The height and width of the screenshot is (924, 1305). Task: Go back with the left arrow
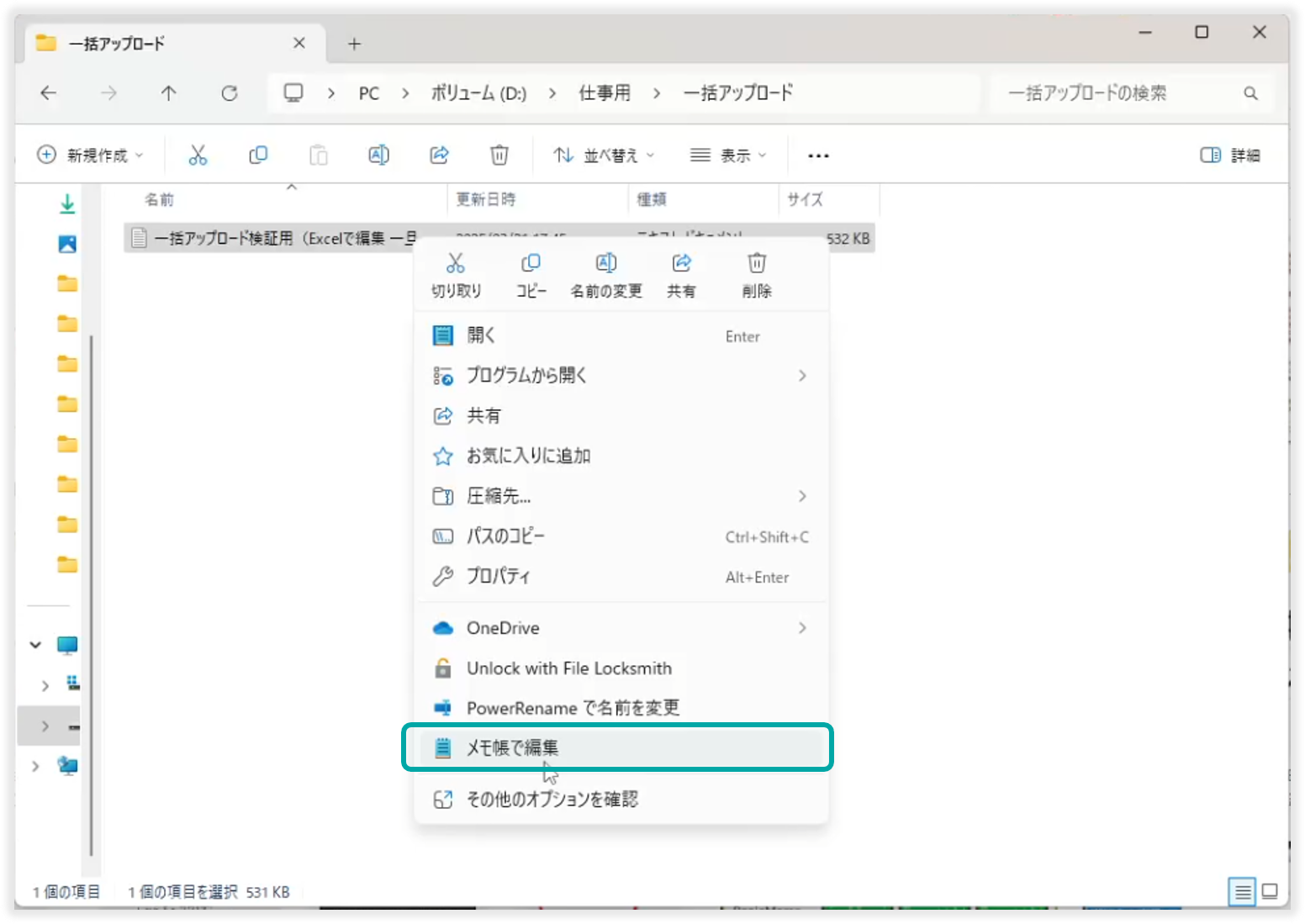(x=49, y=92)
